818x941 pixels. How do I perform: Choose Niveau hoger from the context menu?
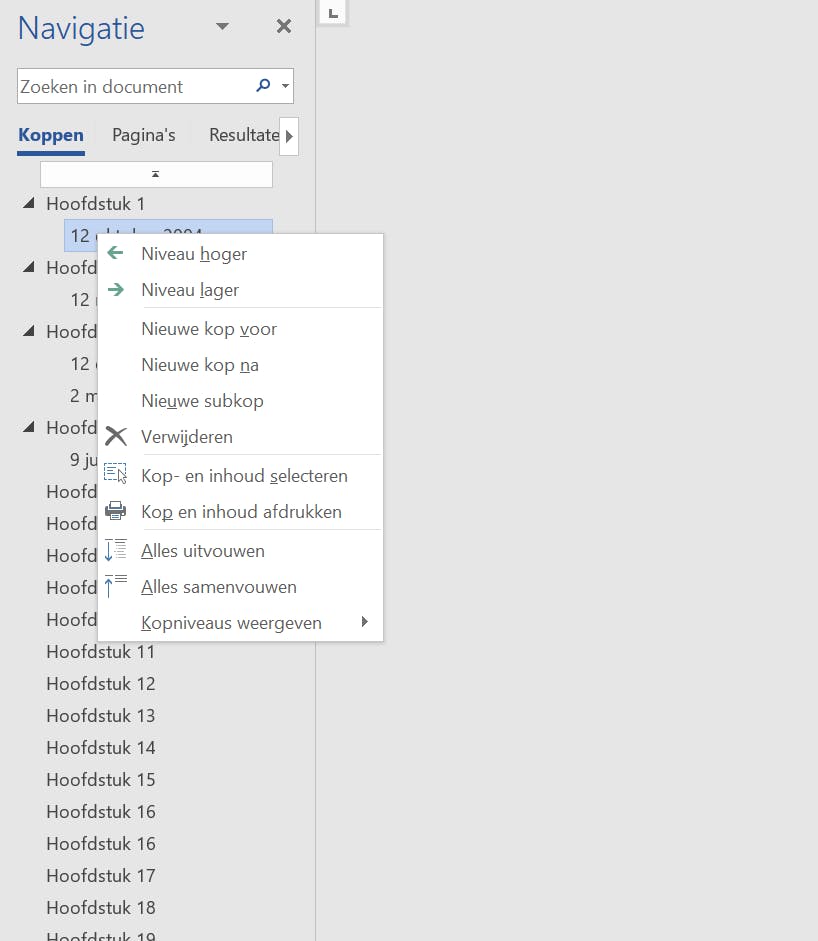240,254
